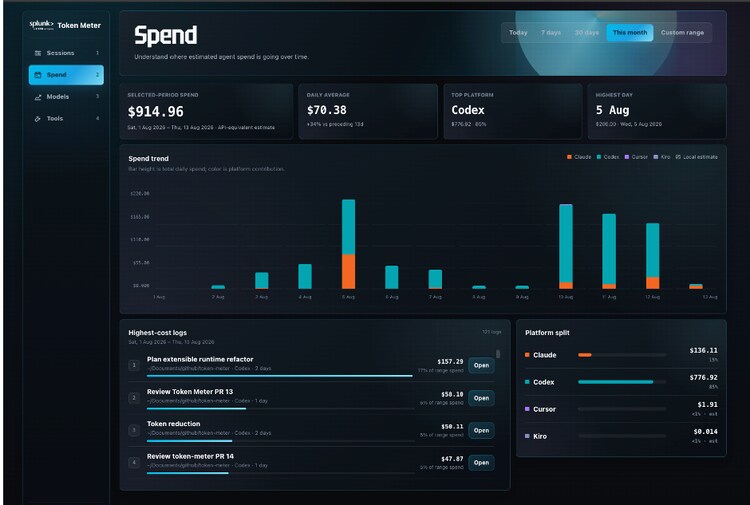750x505 pixels.
Task: Click the Claude color marker in Platform split
Action: 527,355
